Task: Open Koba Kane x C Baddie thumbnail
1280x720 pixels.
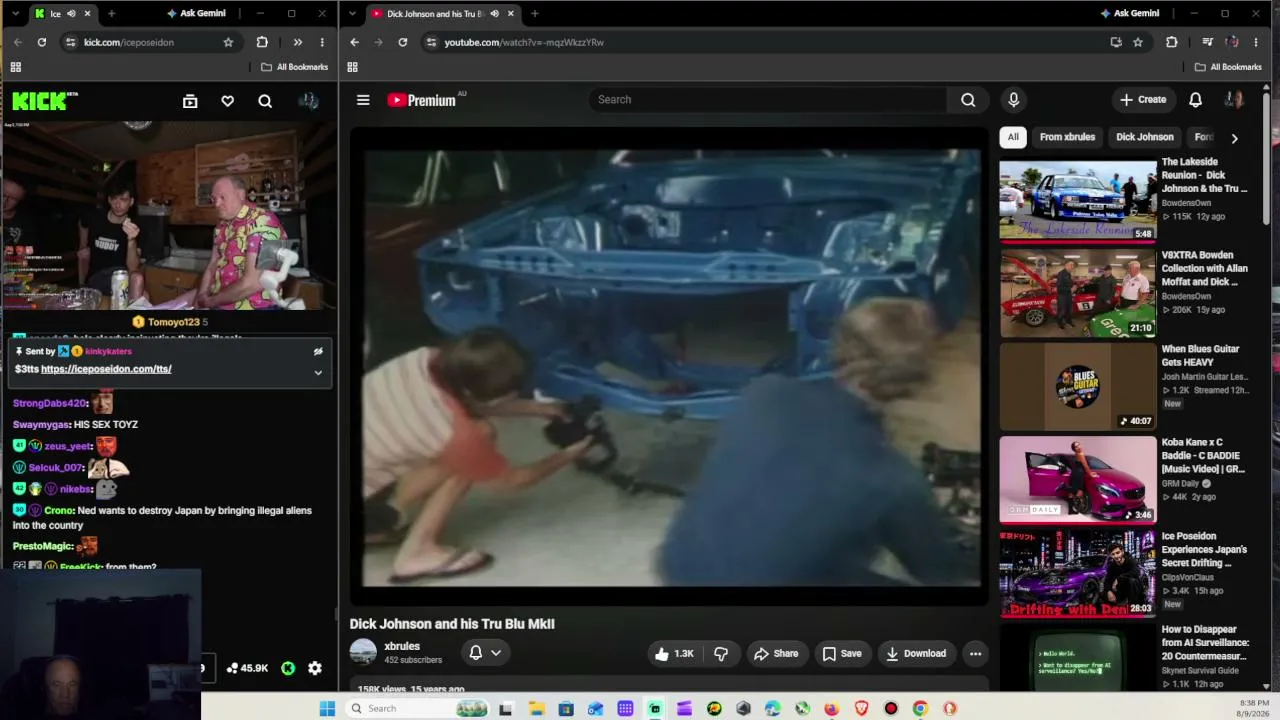Action: click(x=1078, y=480)
